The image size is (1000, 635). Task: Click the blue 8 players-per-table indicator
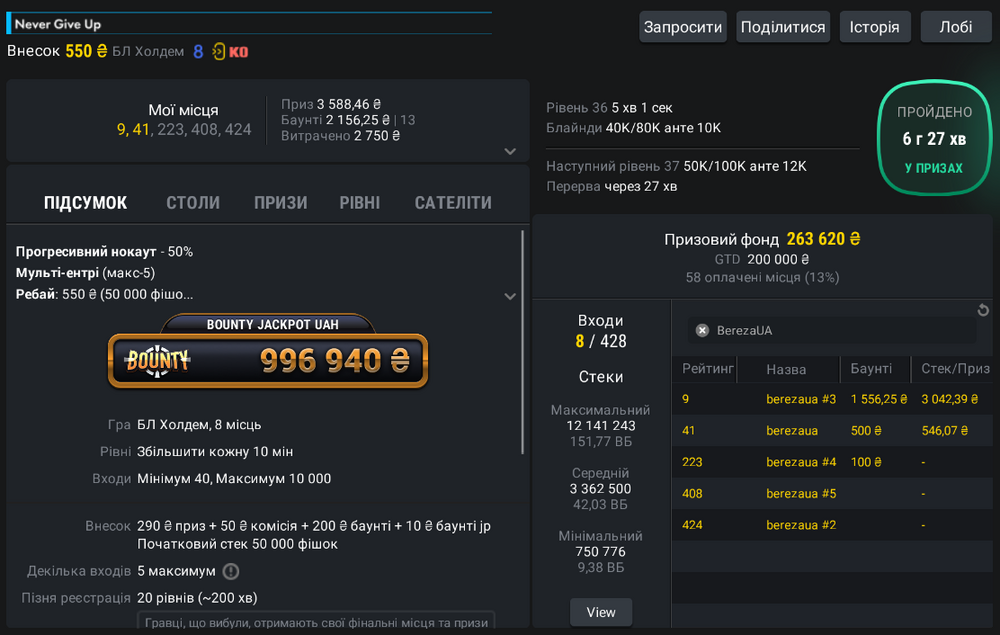[x=198, y=51]
